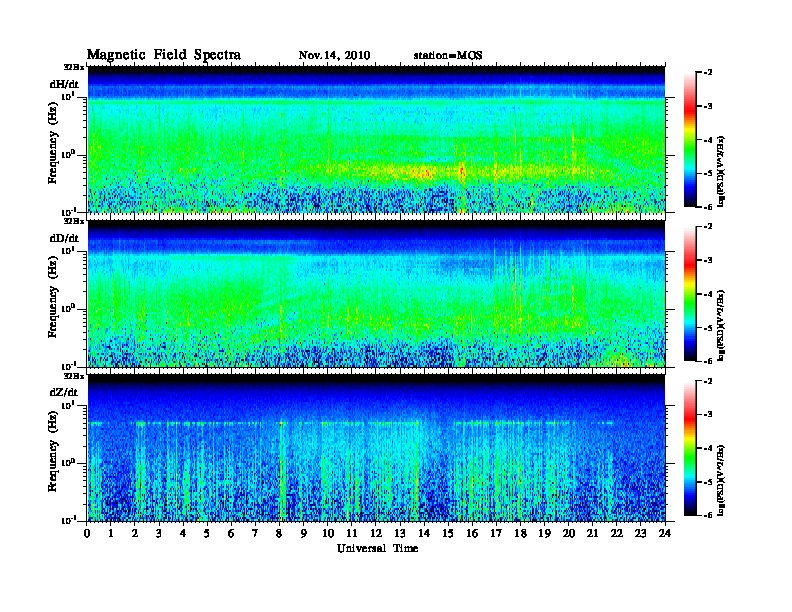Screen dimensions: 792x612
Task: Click hour 7 on the time axis
Action: tap(256, 534)
